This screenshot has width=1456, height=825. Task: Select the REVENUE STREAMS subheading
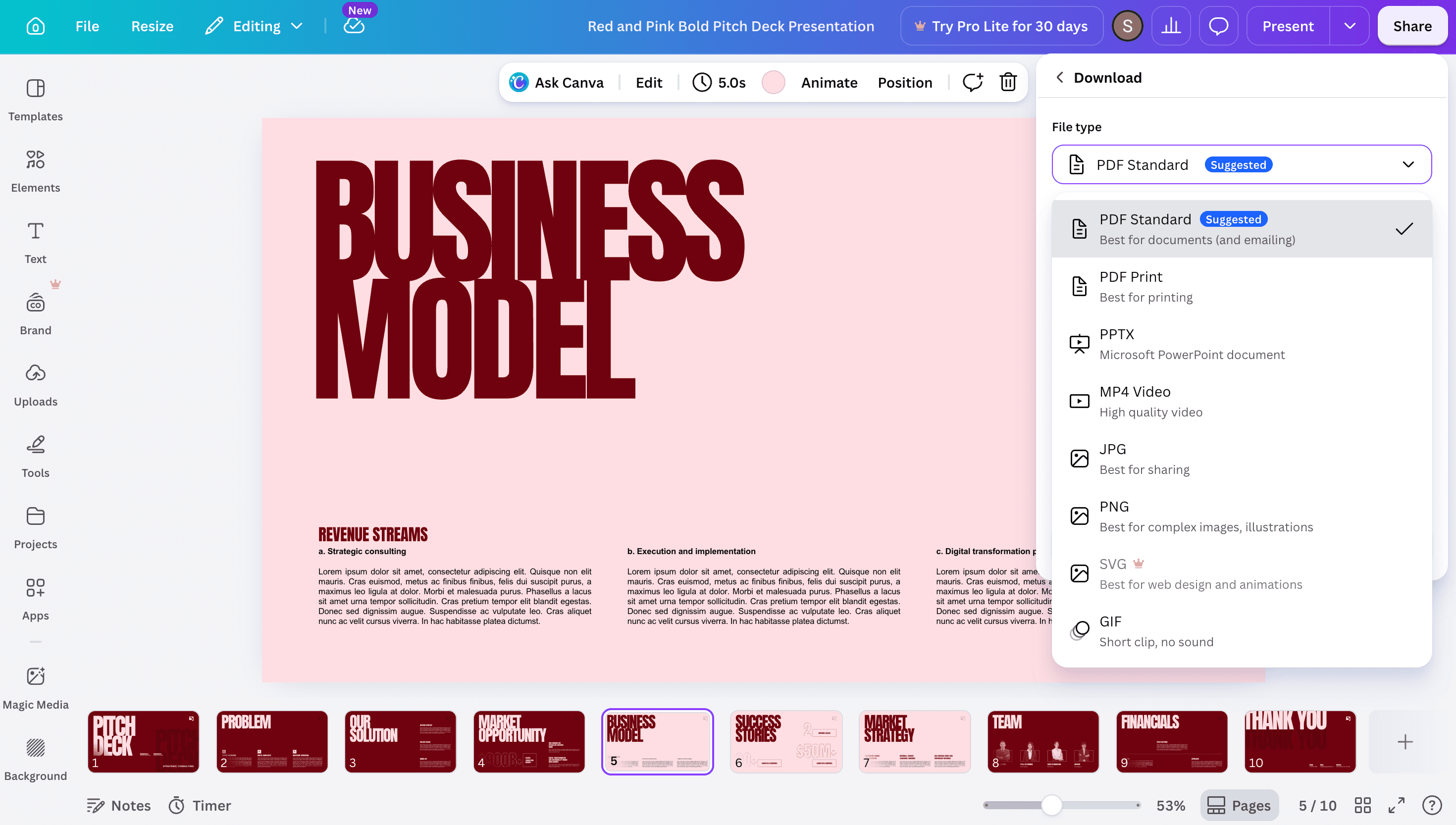pos(373,534)
